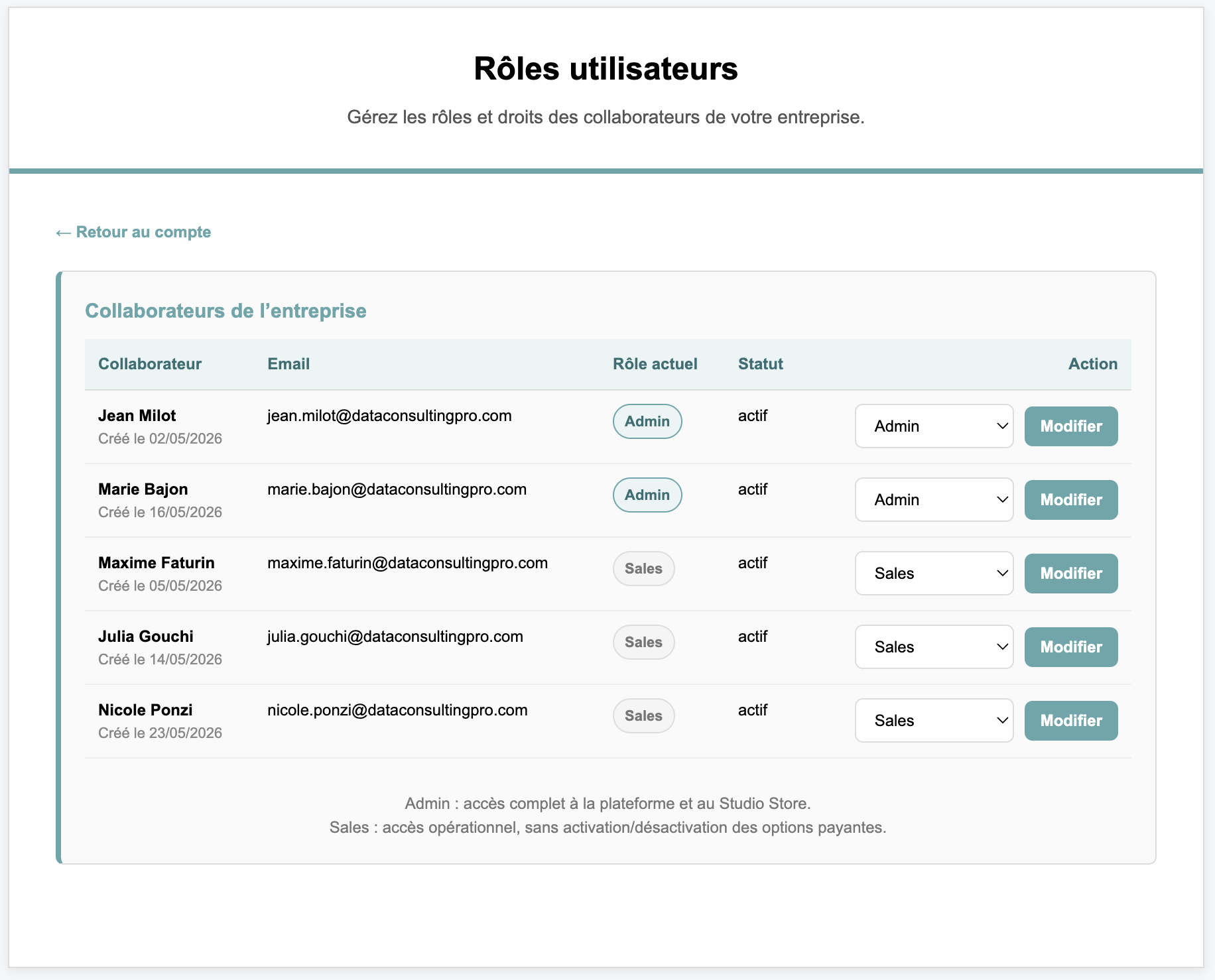Expand role selector for Julia Gouchi
1215x980 pixels.
coord(934,647)
